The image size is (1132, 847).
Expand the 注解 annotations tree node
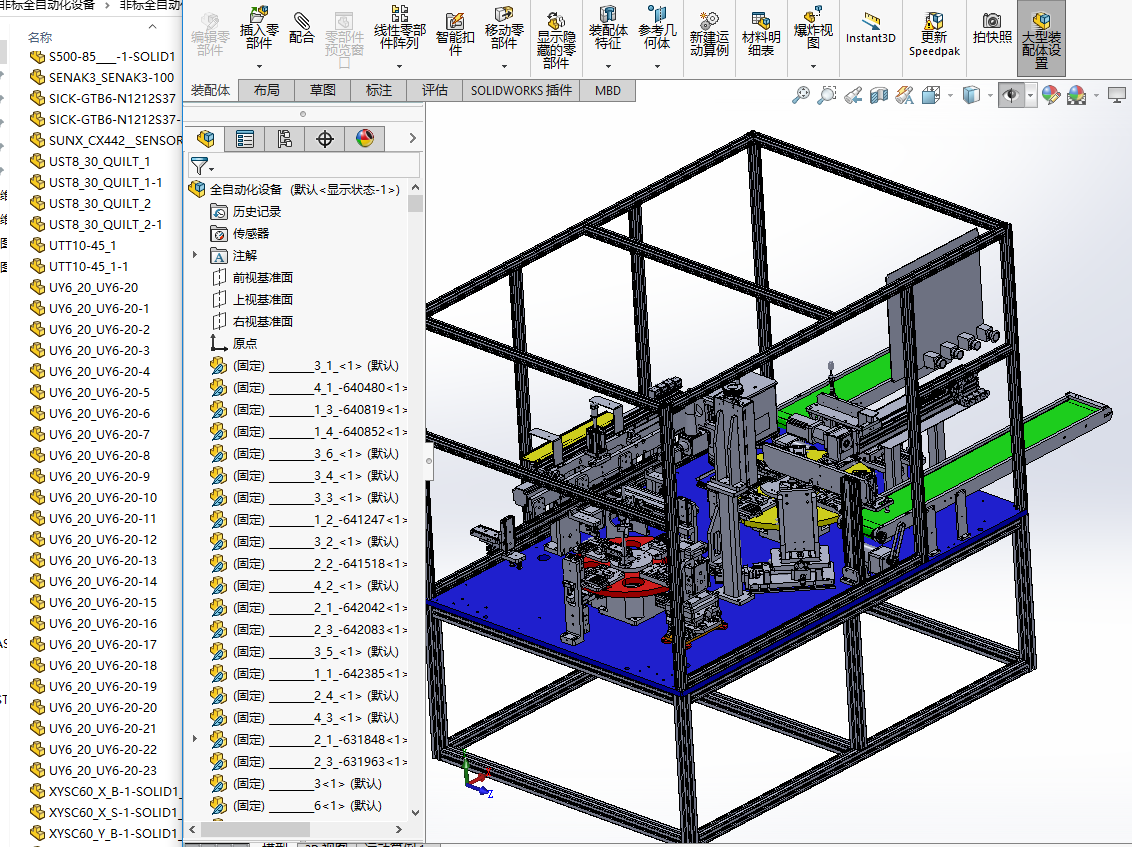[x=195, y=256]
